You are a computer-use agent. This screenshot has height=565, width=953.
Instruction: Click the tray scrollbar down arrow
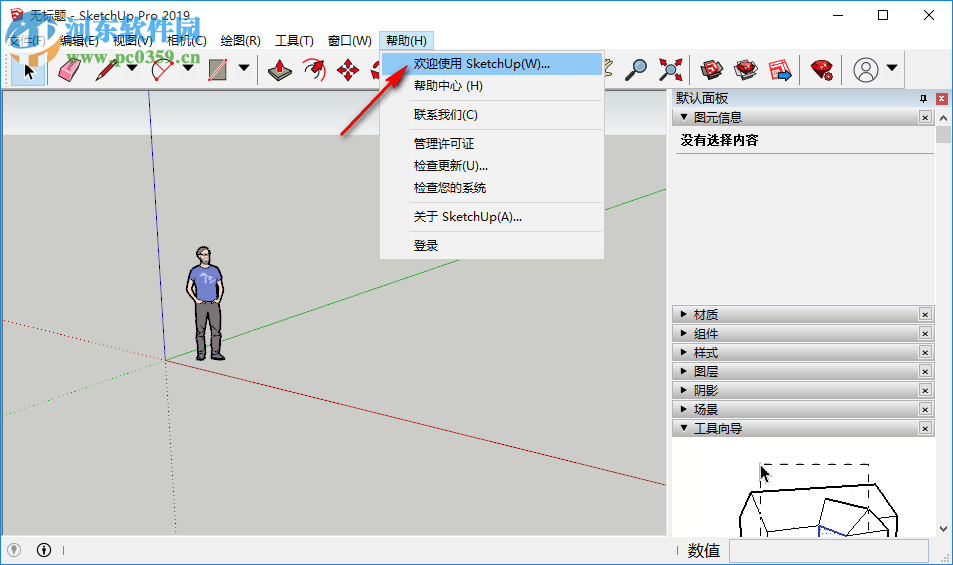click(943, 529)
